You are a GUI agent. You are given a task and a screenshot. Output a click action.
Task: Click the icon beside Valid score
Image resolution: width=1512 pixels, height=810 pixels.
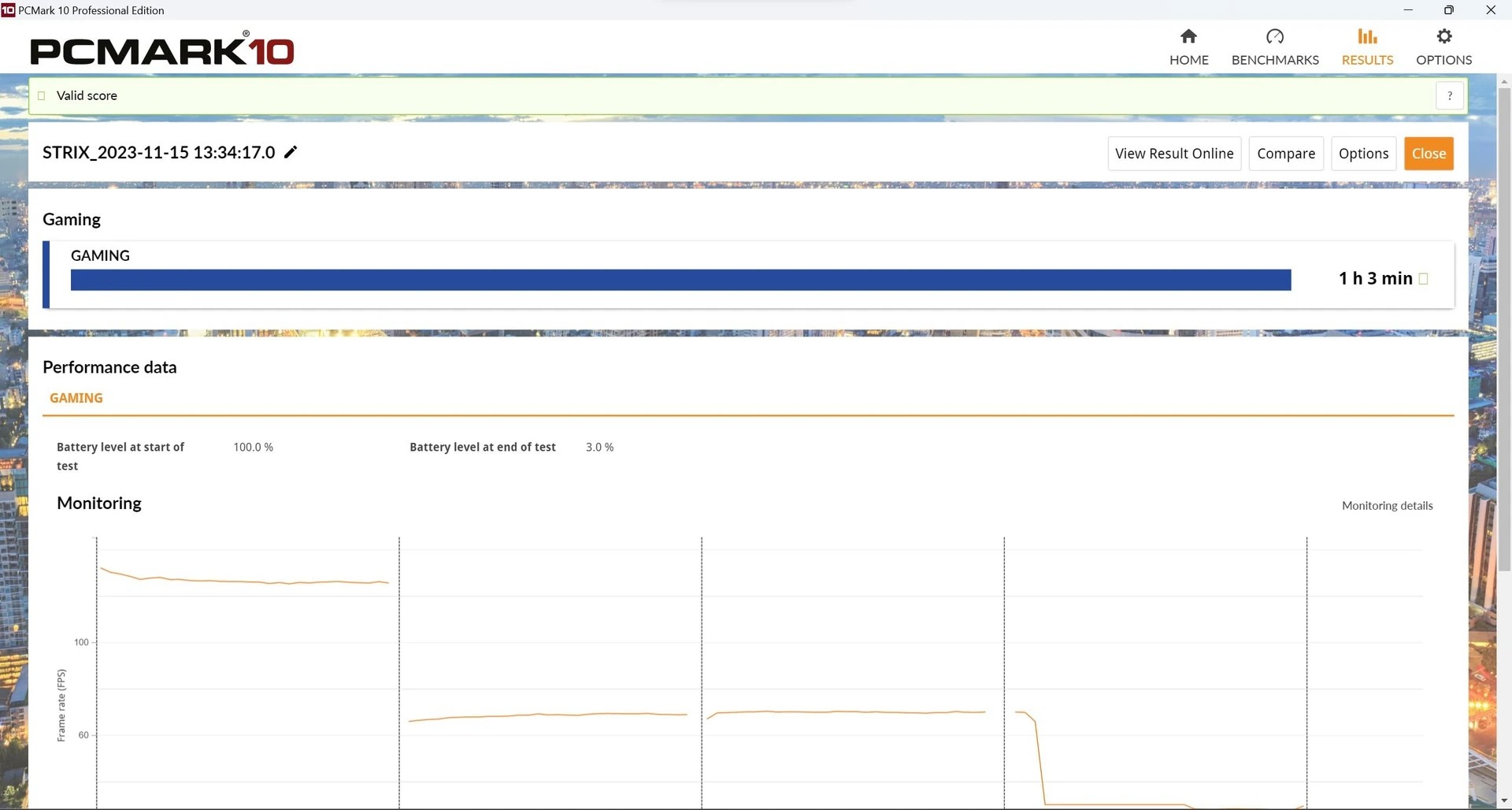click(x=42, y=96)
